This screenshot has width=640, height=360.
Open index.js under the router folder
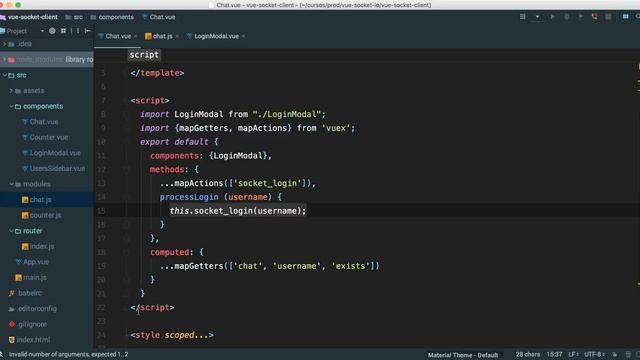(42, 246)
